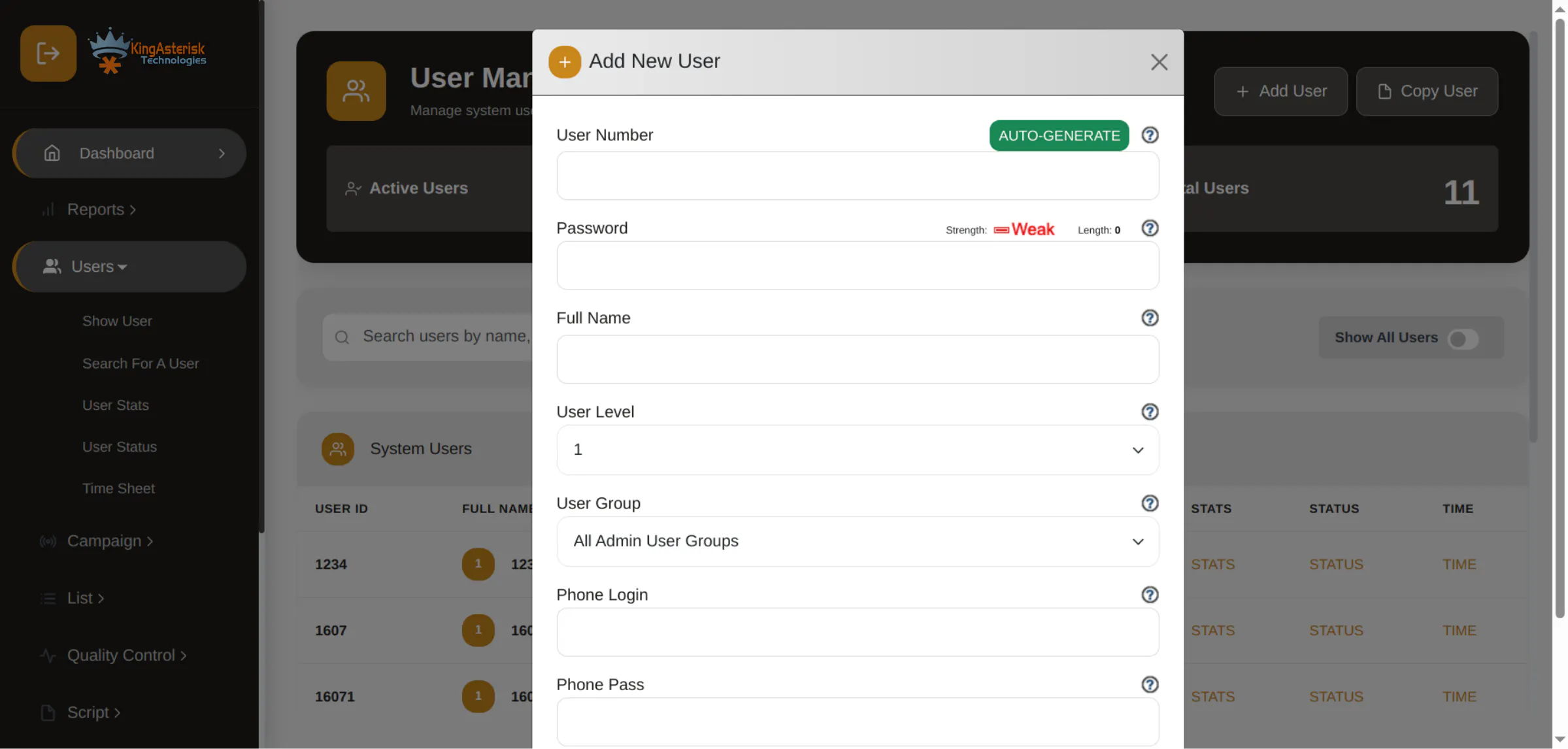The height and width of the screenshot is (749, 1568).
Task: Click level badge in row 1234
Action: [478, 564]
